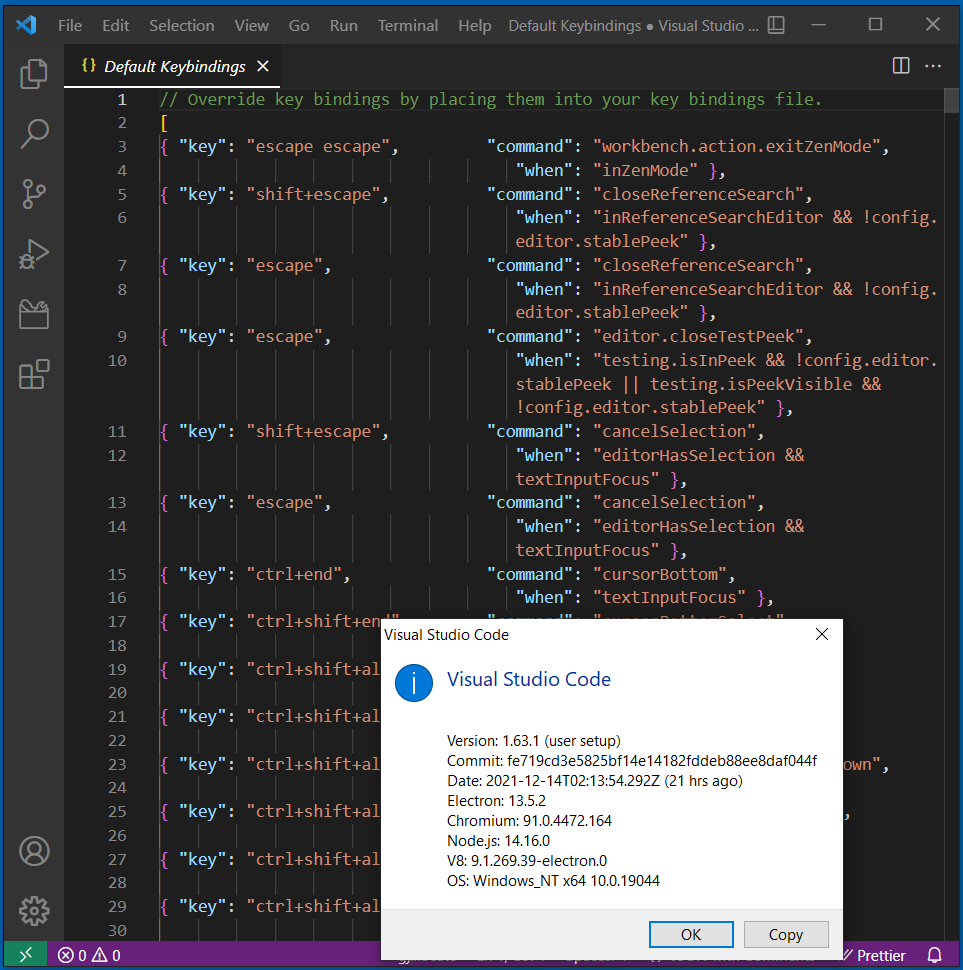
Task: Split the editor using the split icon
Action: pyautogui.click(x=899, y=65)
